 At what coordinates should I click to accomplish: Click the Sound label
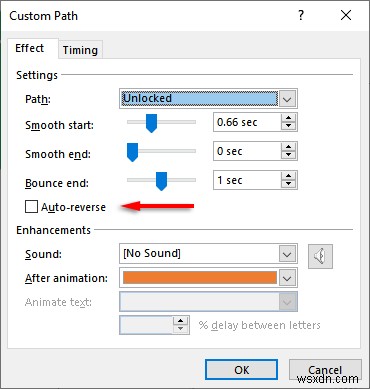(x=43, y=254)
